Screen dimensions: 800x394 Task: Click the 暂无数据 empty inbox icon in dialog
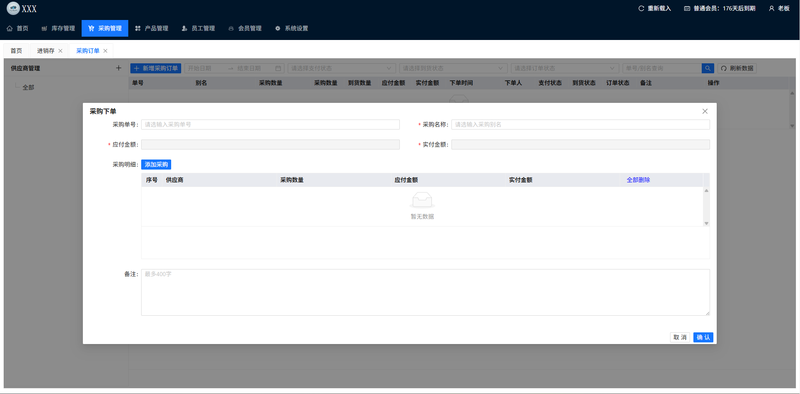coord(422,200)
